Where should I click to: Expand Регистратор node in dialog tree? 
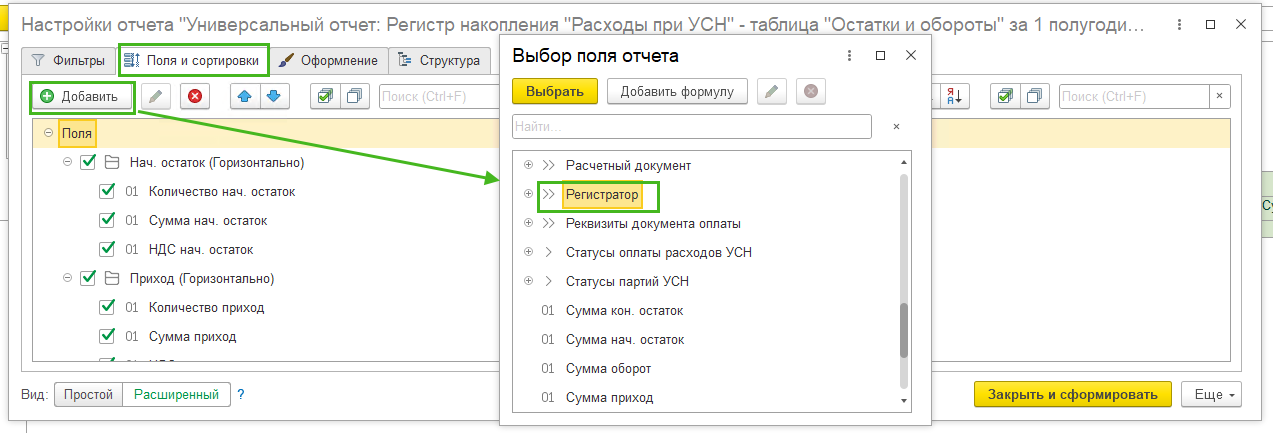click(x=528, y=194)
